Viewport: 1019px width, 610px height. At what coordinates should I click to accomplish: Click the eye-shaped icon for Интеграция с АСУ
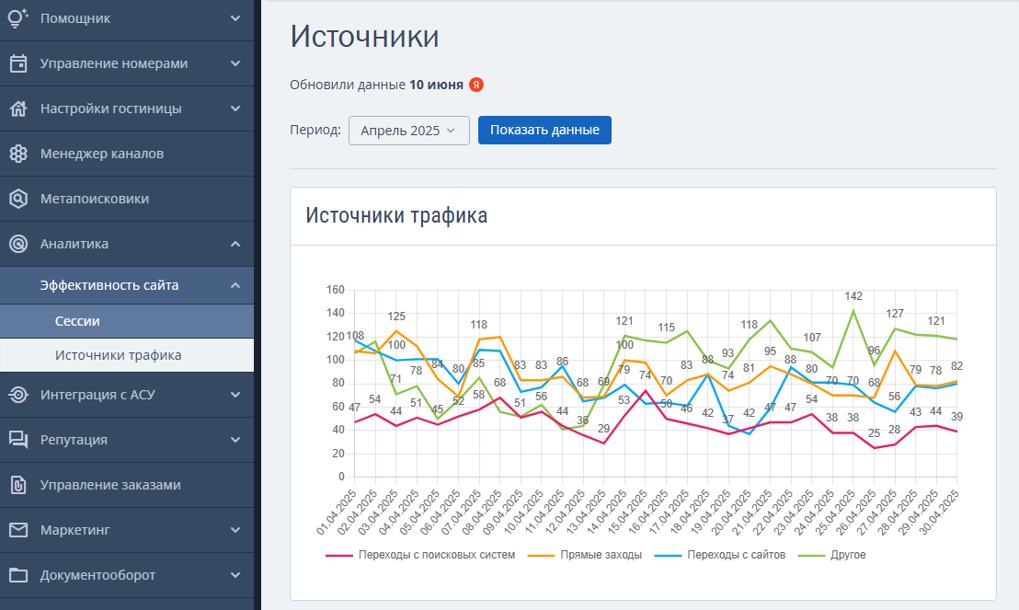18,394
